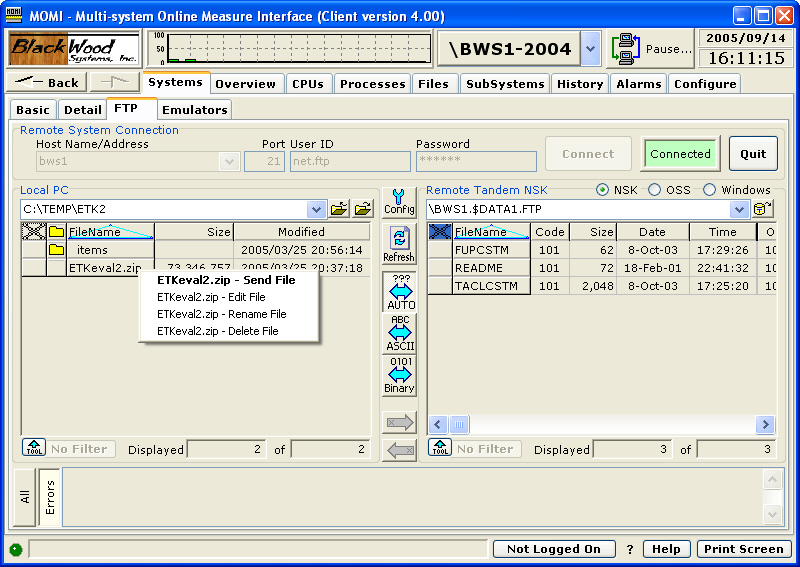The width and height of the screenshot is (800, 567).
Task: Expand the remote path dropdown
Action: click(x=739, y=209)
